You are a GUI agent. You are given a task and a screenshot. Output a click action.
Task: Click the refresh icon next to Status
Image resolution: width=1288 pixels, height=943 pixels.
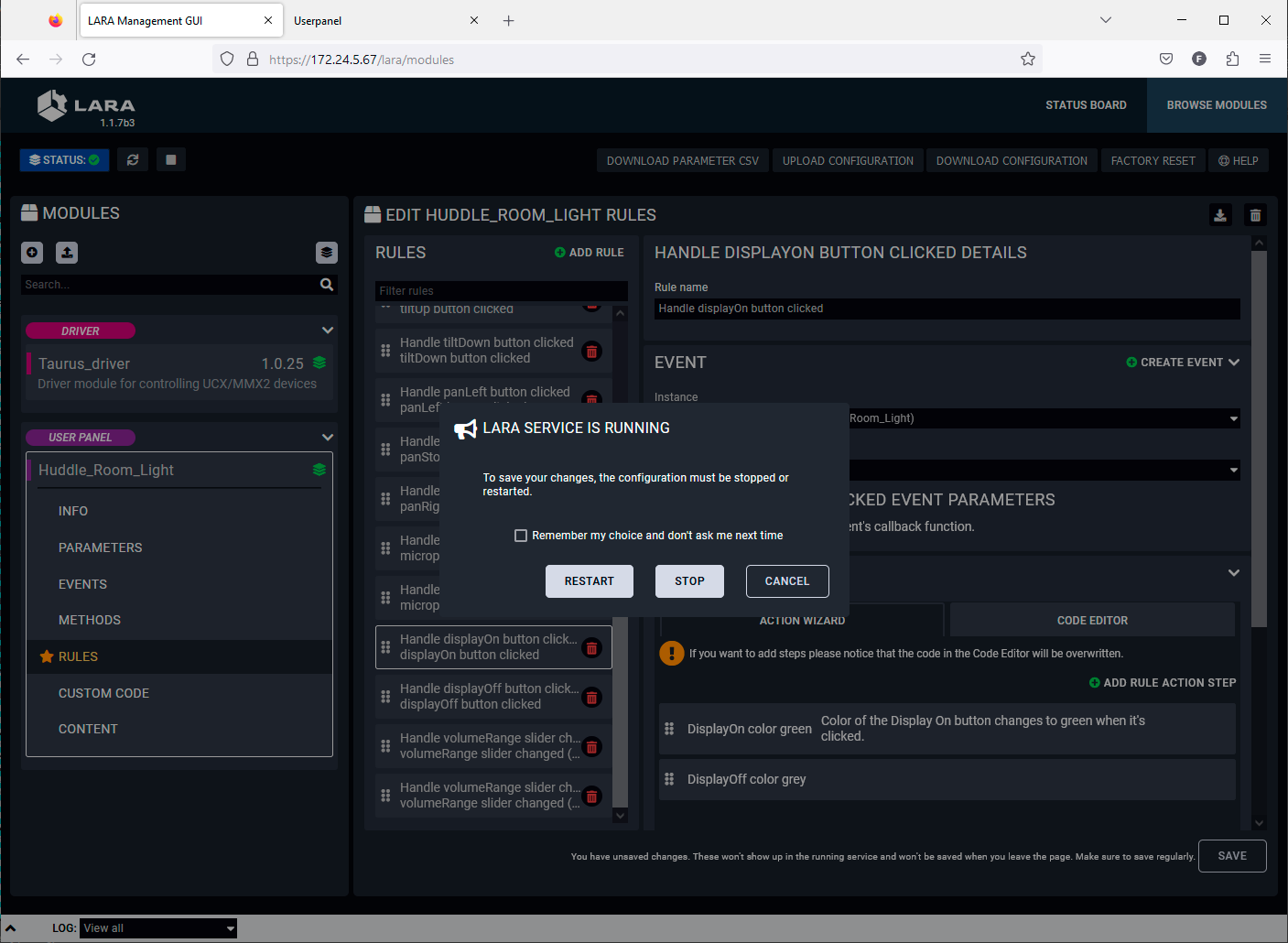[x=133, y=160]
